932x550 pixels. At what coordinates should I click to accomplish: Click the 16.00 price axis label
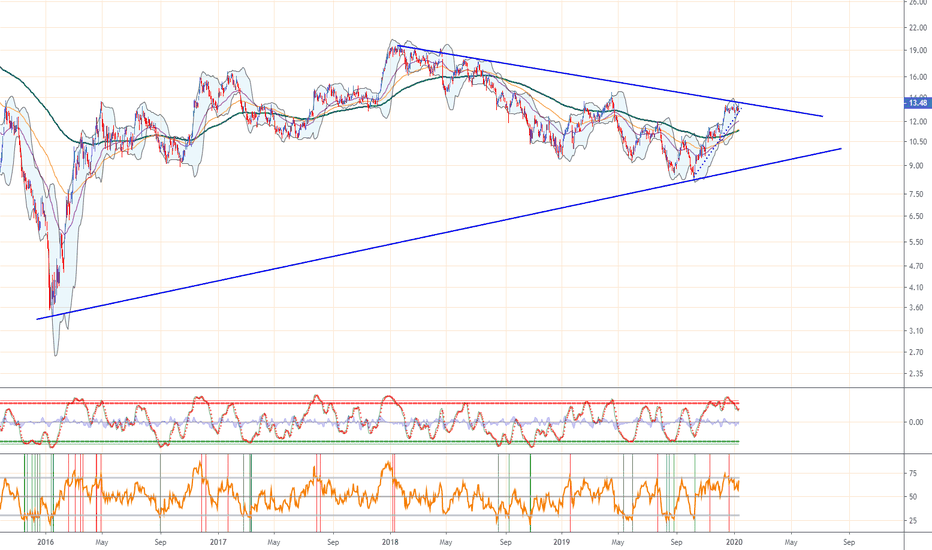coord(918,77)
